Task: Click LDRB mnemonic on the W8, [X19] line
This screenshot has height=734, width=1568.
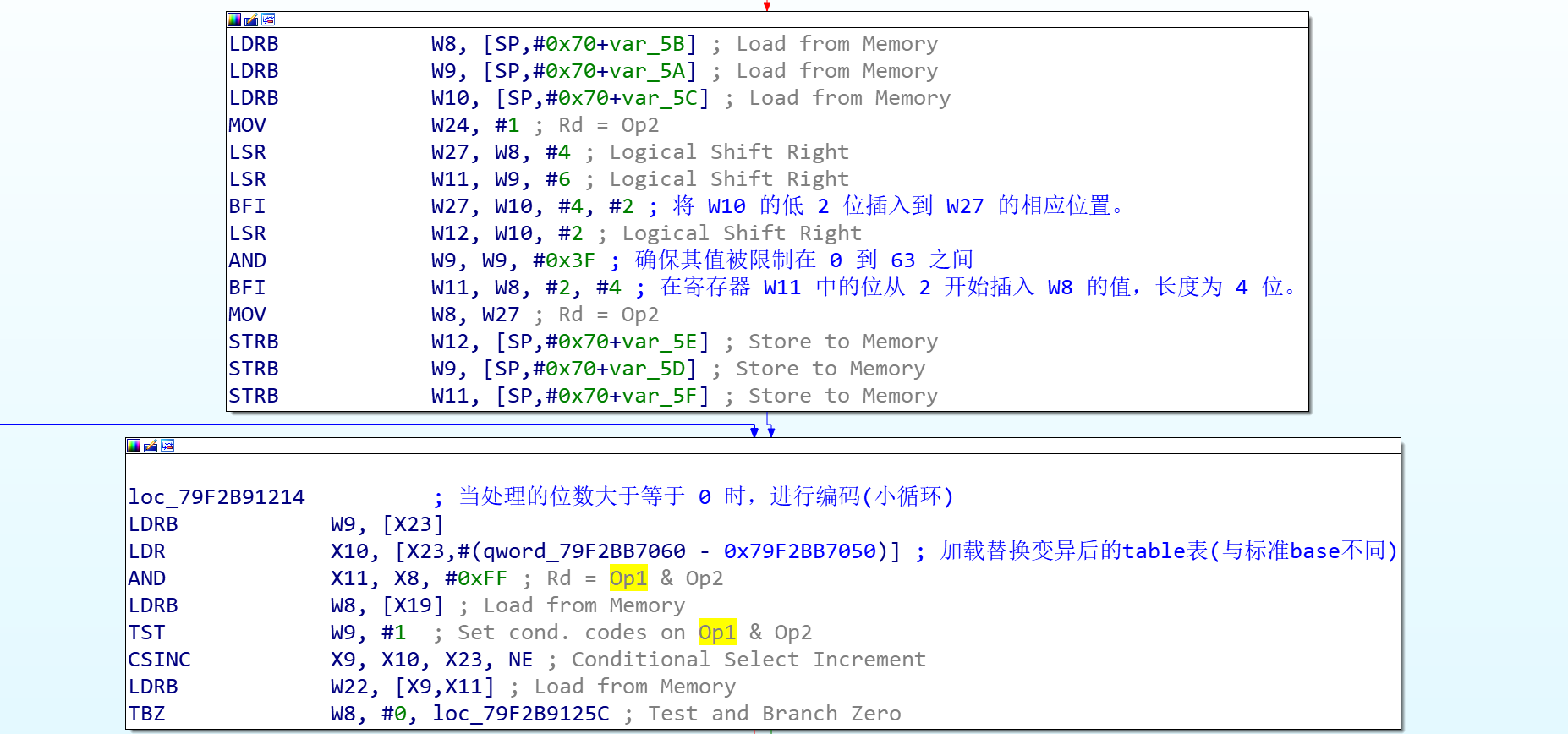Action: click(x=153, y=605)
